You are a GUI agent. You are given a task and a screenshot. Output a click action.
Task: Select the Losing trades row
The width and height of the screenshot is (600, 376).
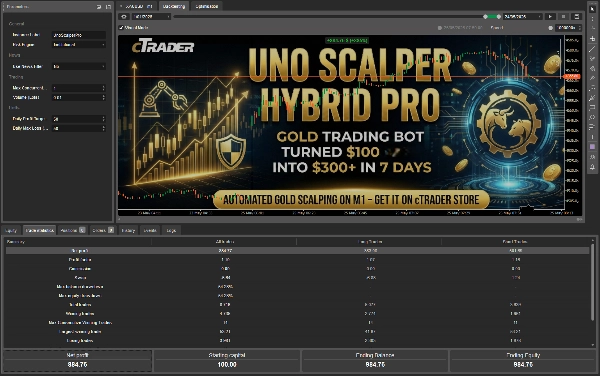coord(297,341)
